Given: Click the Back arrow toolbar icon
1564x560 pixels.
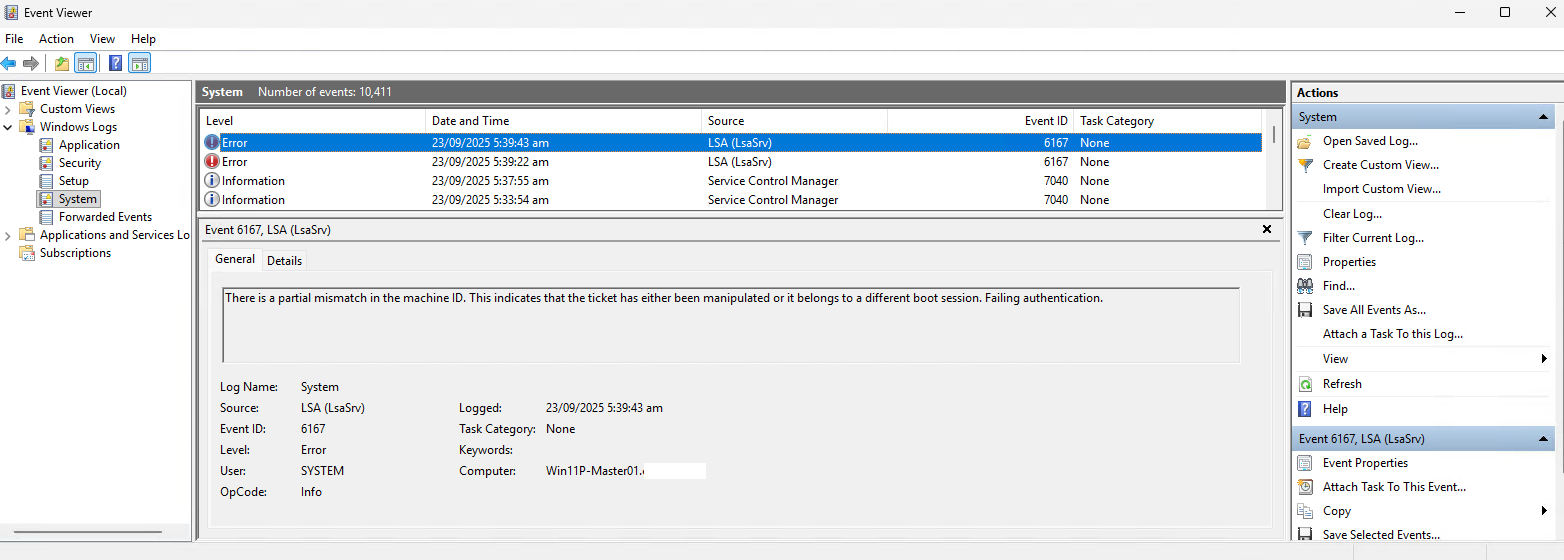Looking at the screenshot, I should coord(9,64).
